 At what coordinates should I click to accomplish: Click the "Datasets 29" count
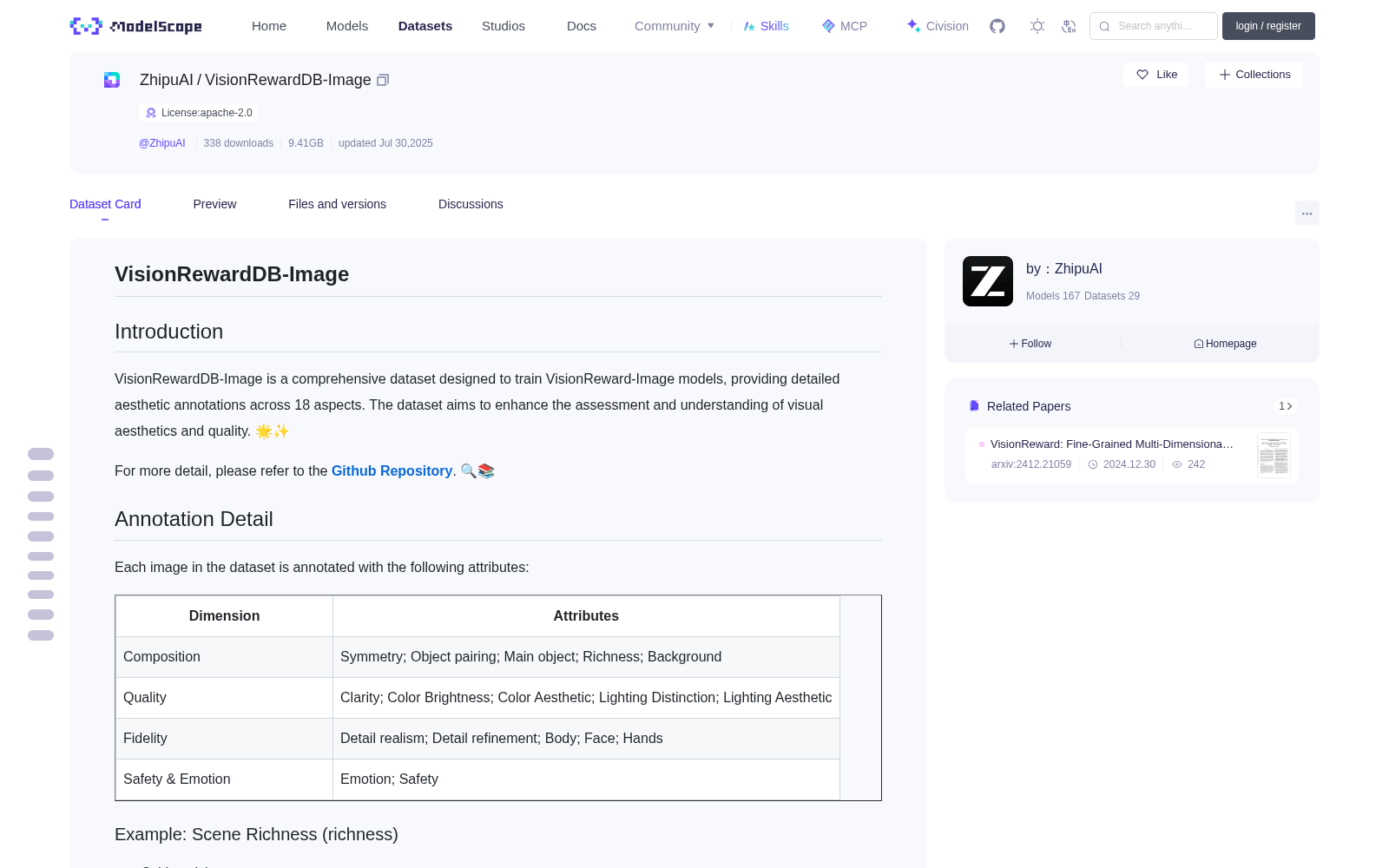click(1112, 296)
